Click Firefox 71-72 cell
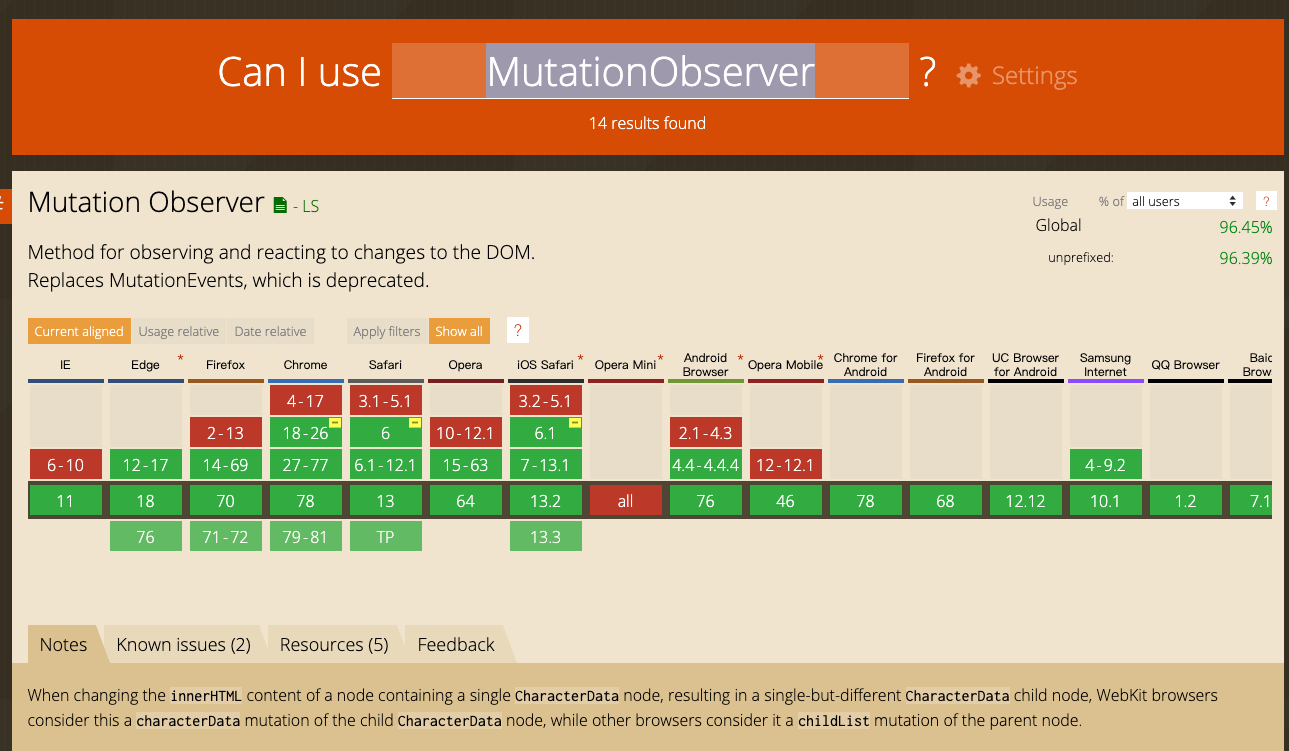 click(x=226, y=537)
